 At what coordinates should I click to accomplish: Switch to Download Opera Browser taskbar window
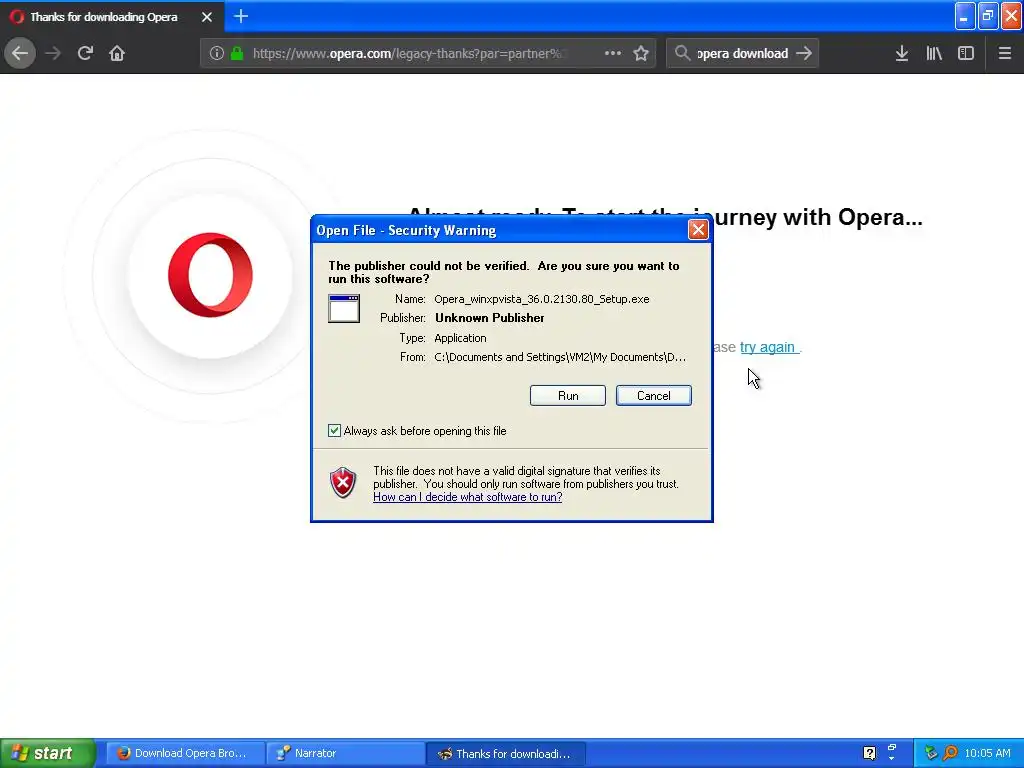185,753
